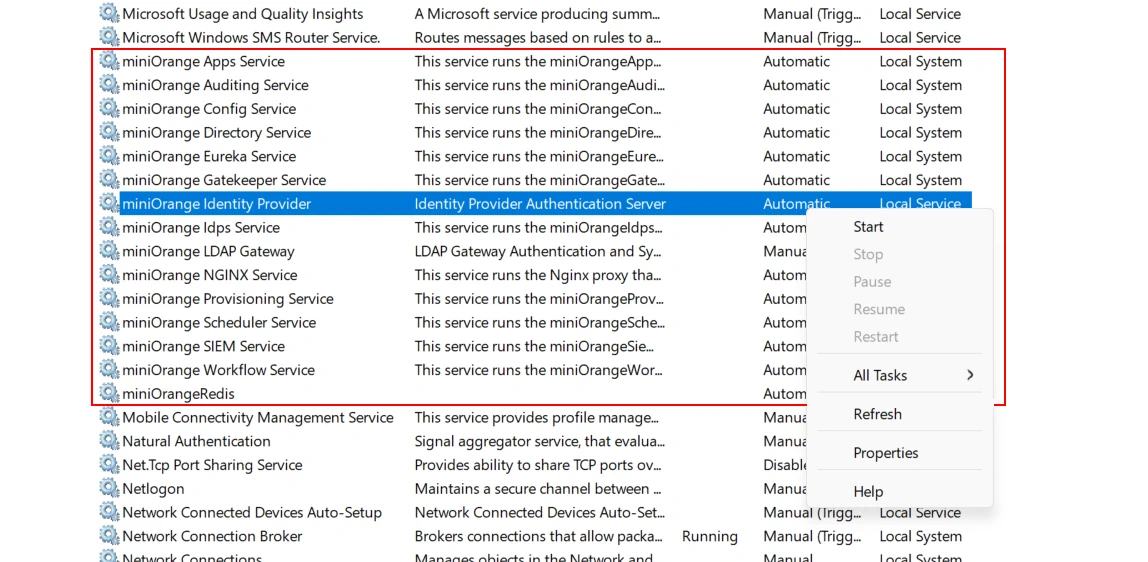Select the Natural Authentication service name

(x=196, y=441)
